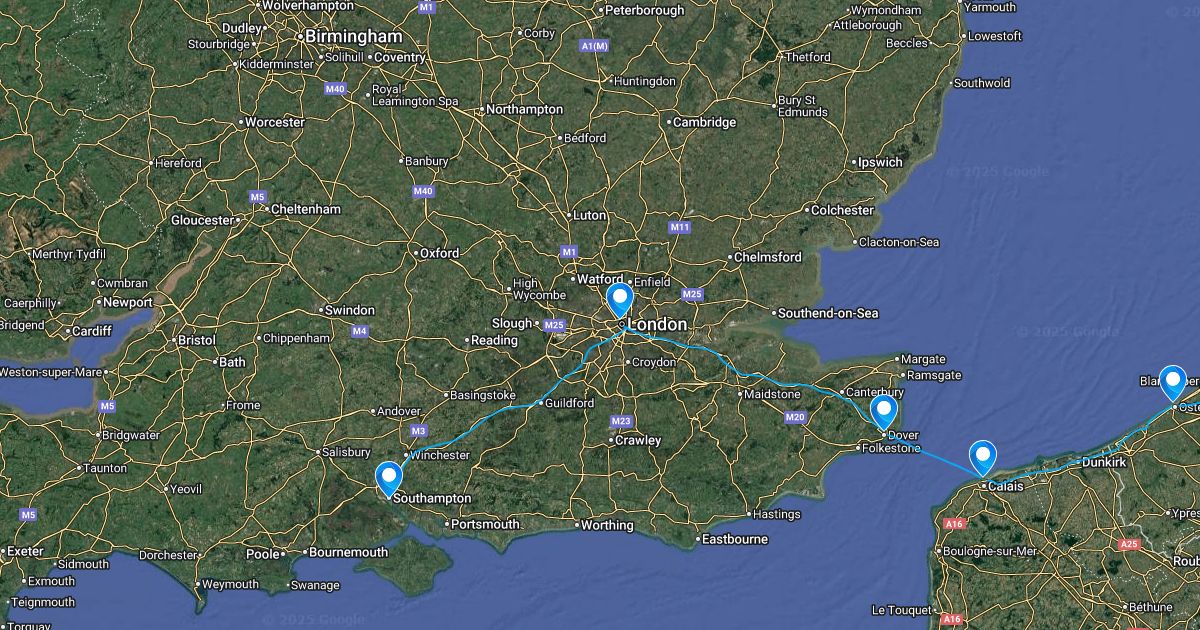Image resolution: width=1200 pixels, height=630 pixels.
Task: Click the Cambridge city label
Action: pos(704,122)
